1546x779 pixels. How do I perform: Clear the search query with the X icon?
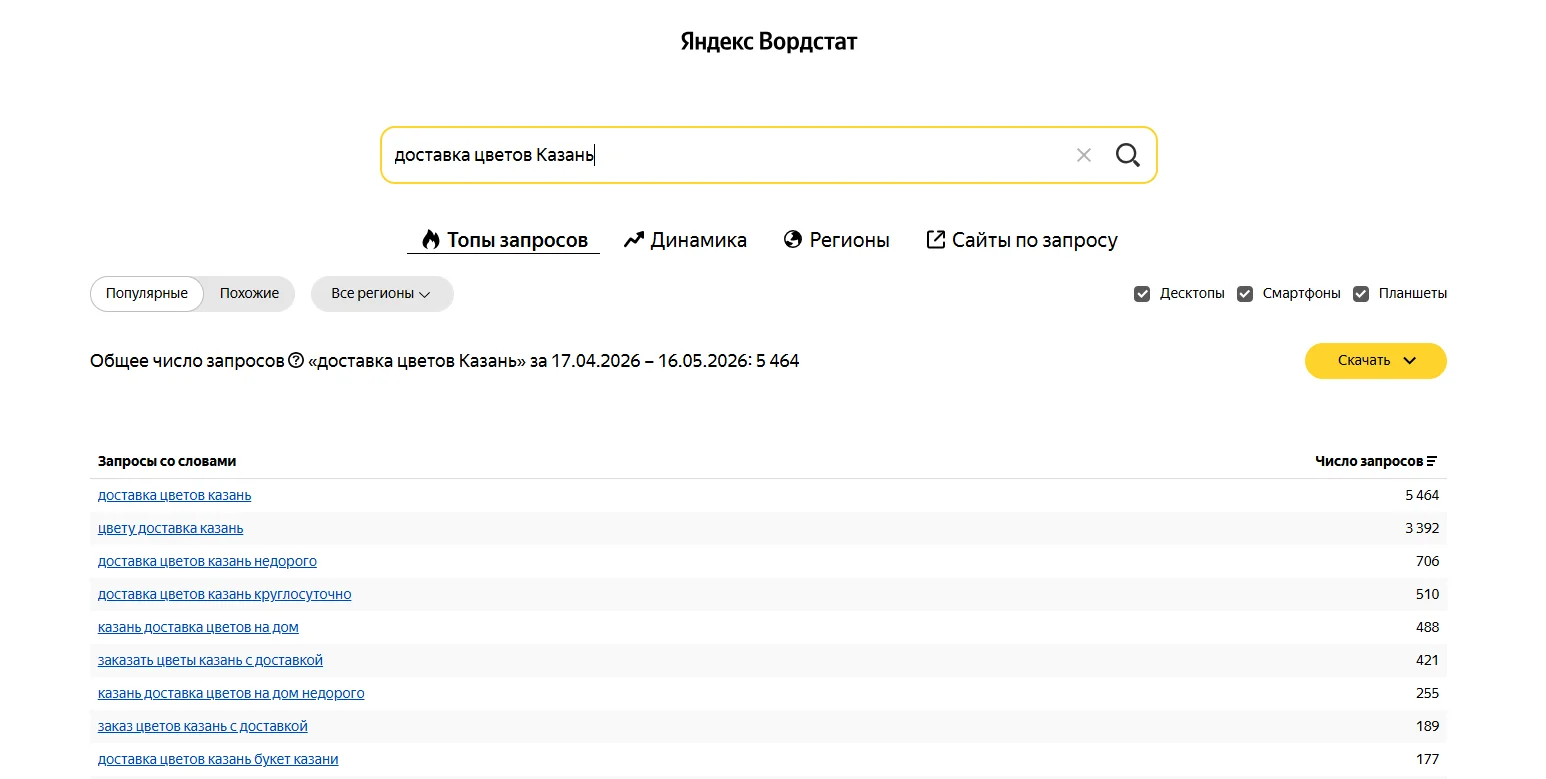pyautogui.click(x=1084, y=155)
